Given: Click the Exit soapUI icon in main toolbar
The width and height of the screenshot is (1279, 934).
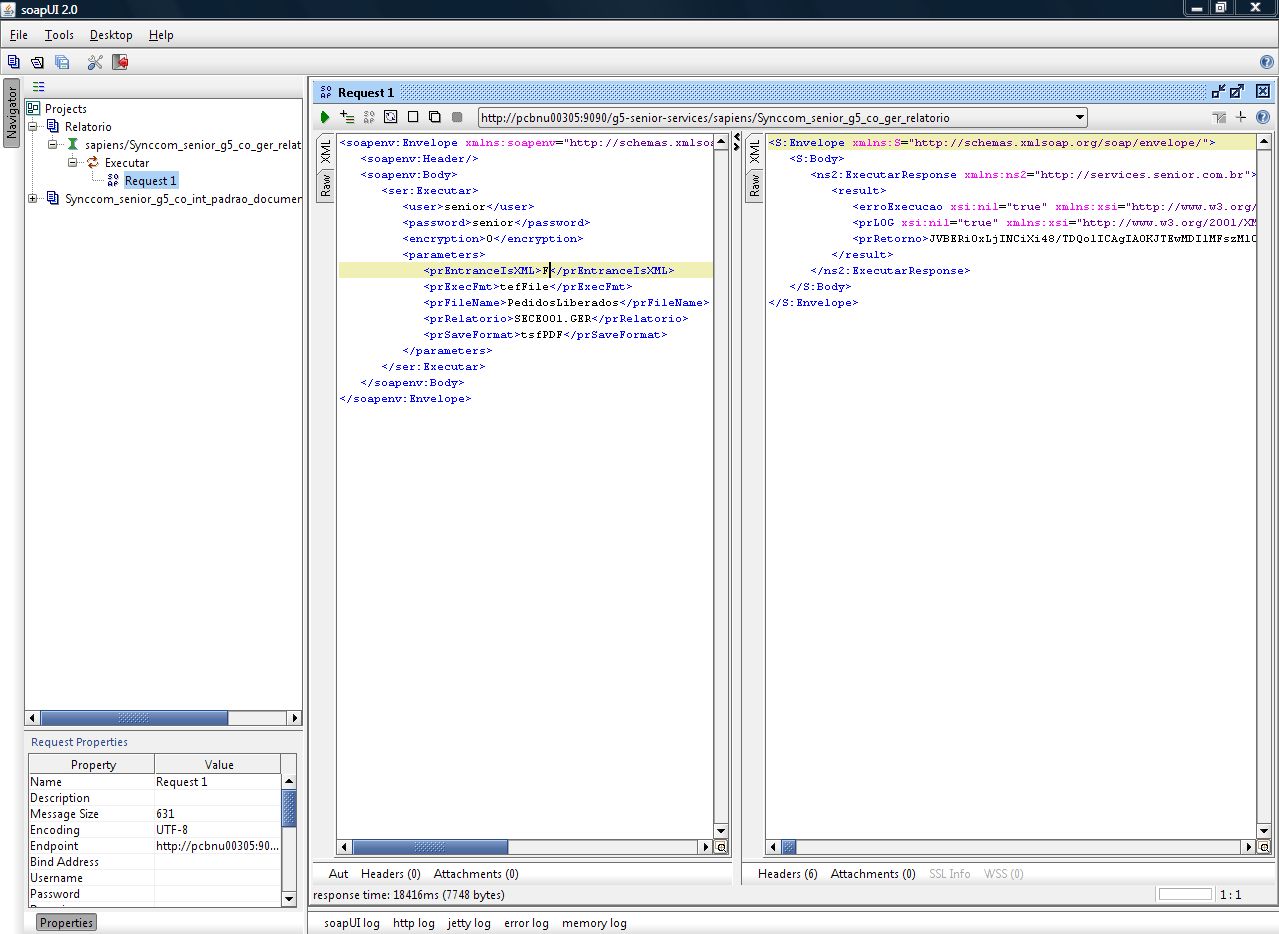Looking at the screenshot, I should [x=120, y=62].
